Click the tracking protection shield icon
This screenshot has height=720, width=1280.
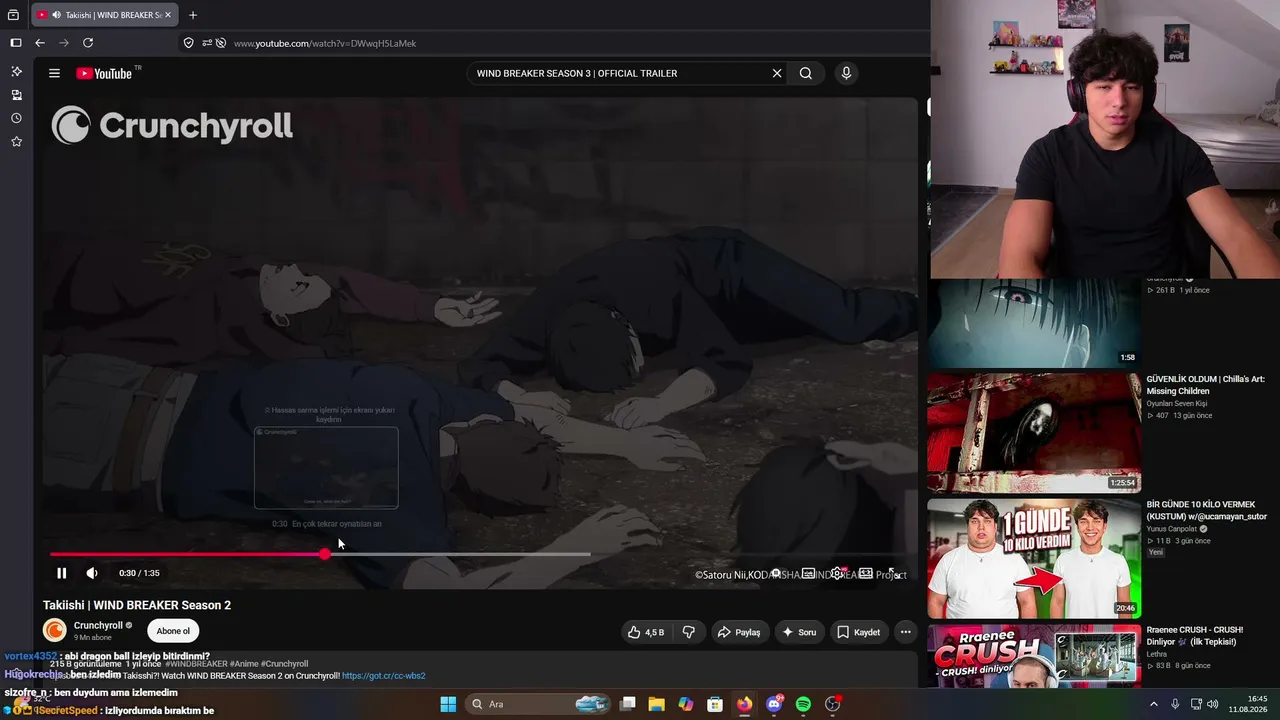pos(188,43)
